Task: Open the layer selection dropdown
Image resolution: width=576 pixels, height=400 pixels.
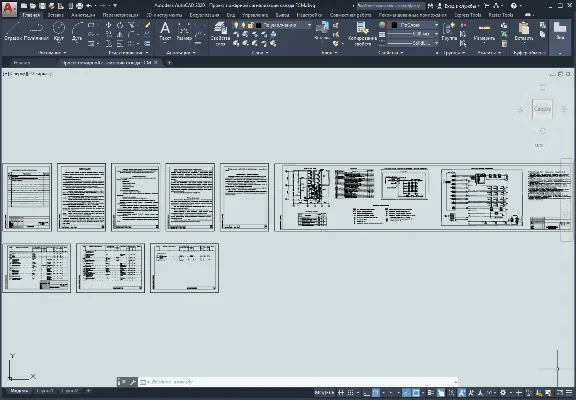Action: pyautogui.click(x=284, y=25)
